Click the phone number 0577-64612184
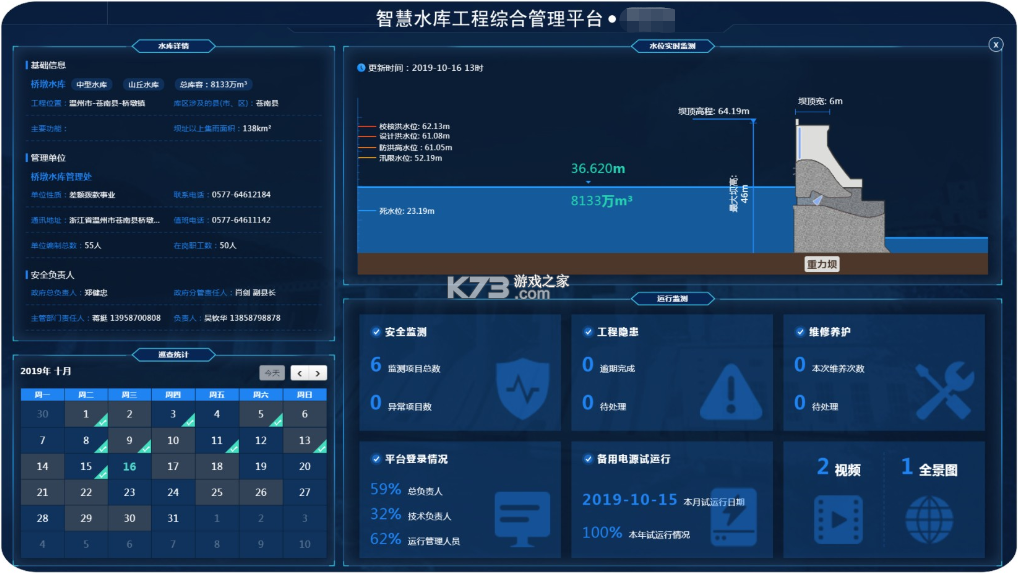 pyautogui.click(x=241, y=195)
